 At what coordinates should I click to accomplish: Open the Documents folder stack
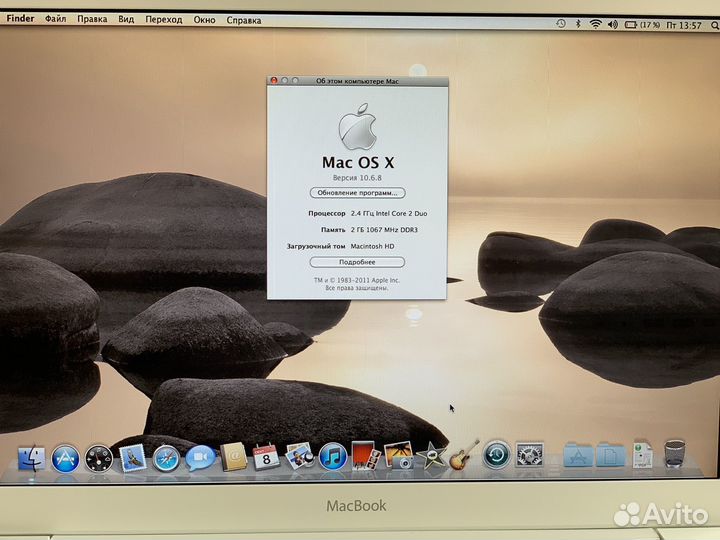pyautogui.click(x=610, y=455)
